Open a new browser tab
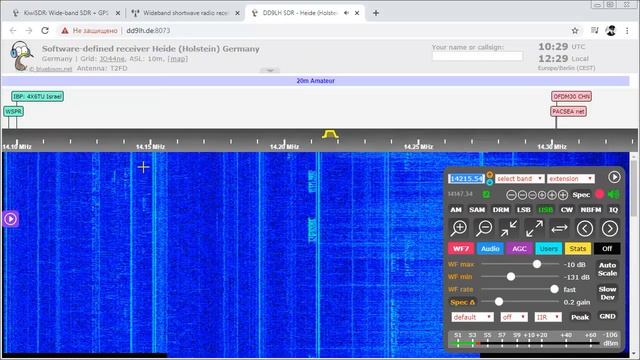This screenshot has width=640, height=360. pyautogui.click(x=376, y=13)
